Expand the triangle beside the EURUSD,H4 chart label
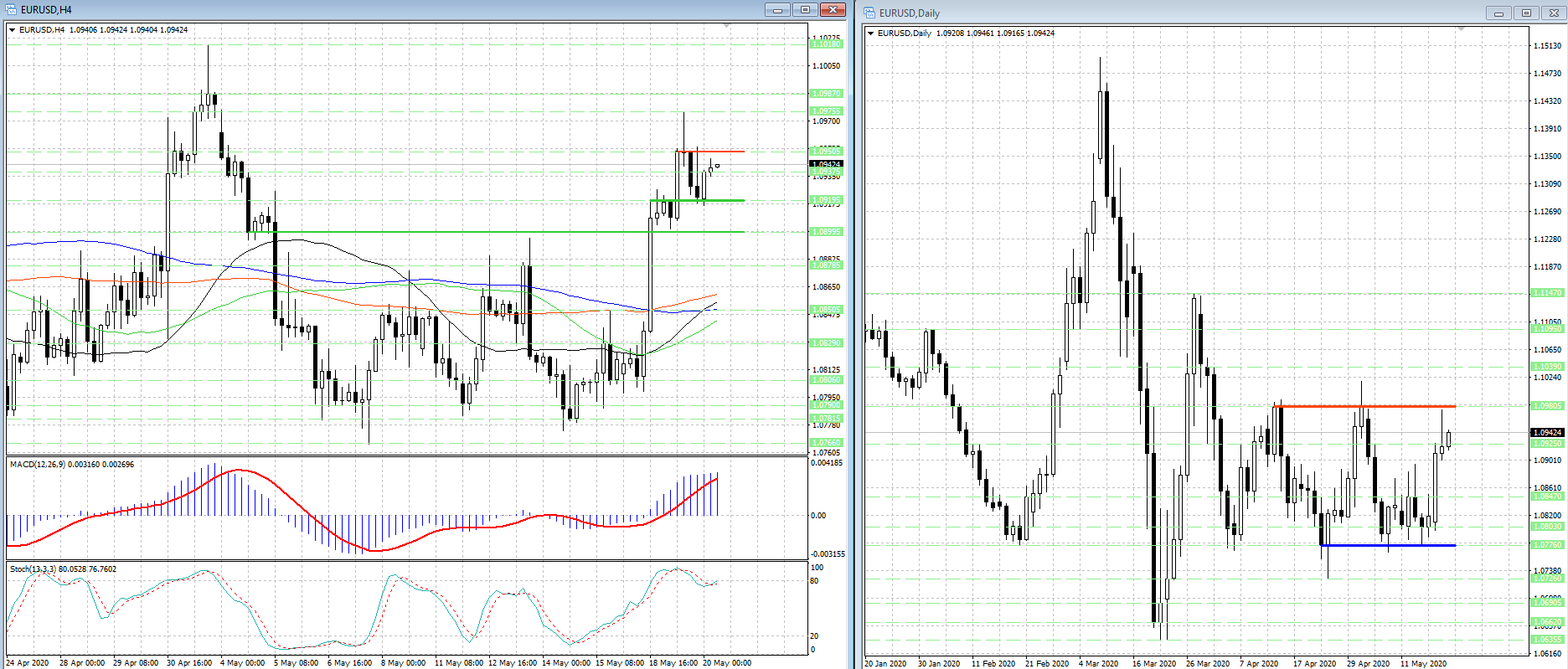The image size is (1568, 669). point(13,30)
